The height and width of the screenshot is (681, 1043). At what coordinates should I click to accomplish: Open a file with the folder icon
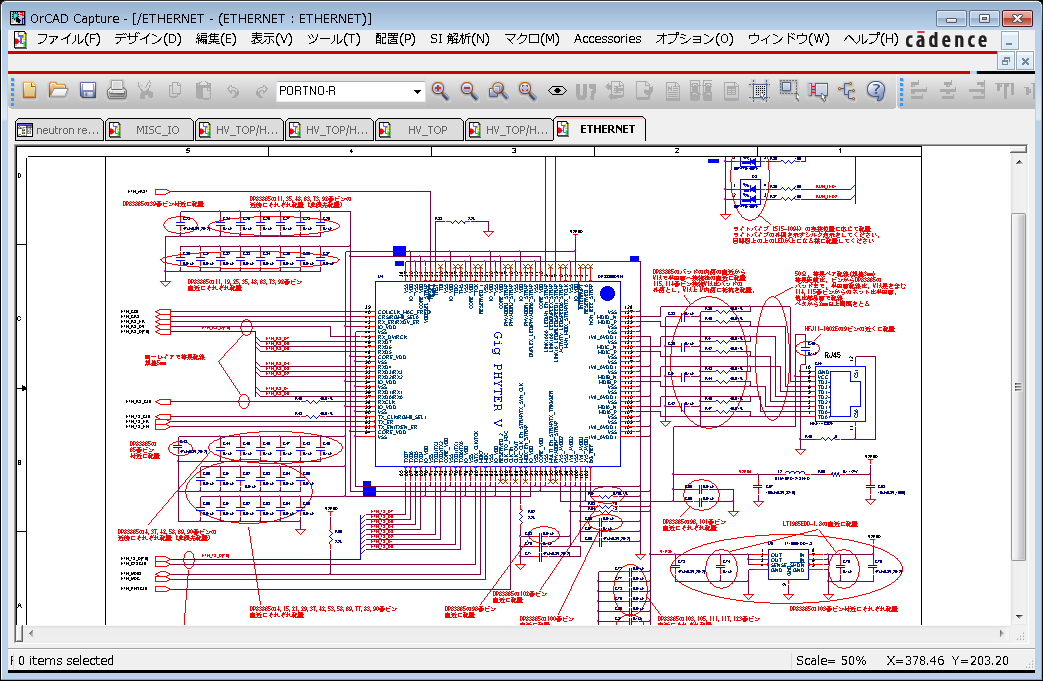click(x=59, y=90)
